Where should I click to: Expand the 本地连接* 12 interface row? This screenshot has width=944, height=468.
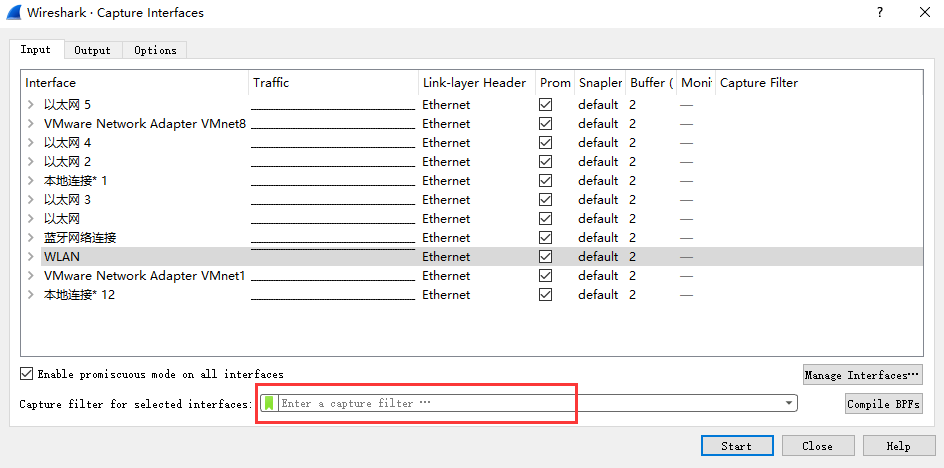click(x=31, y=295)
